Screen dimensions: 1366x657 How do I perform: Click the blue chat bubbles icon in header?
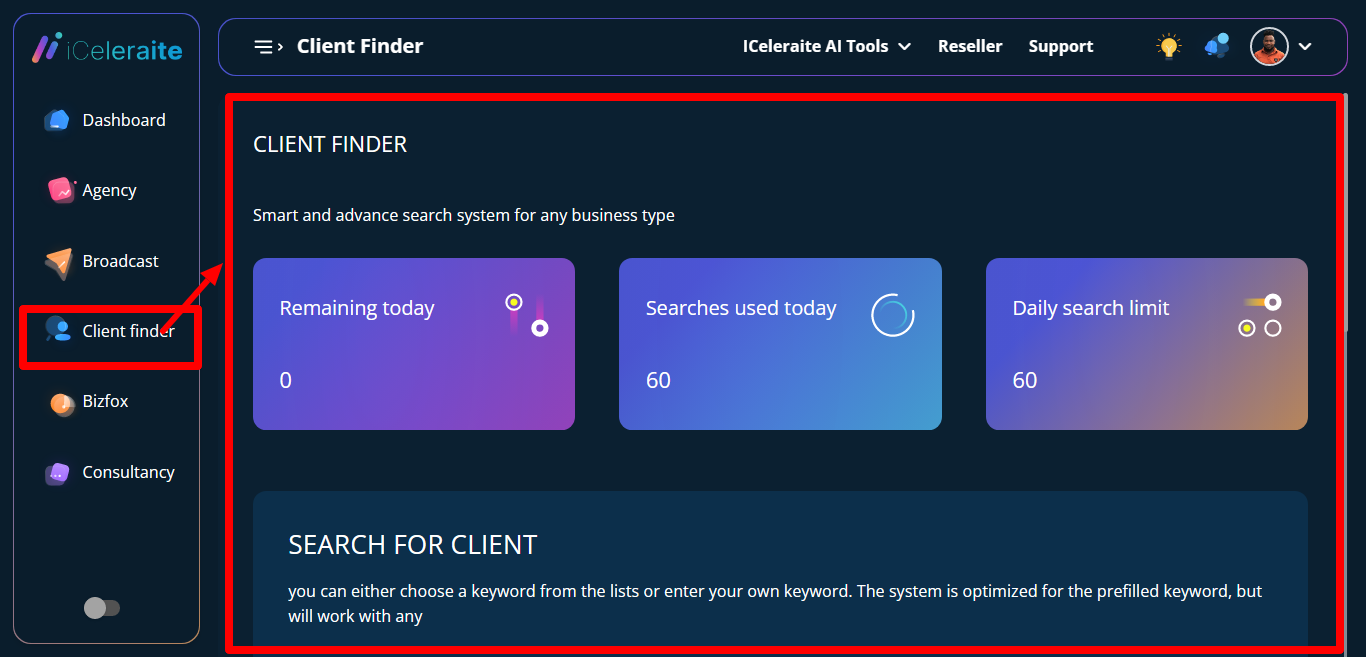click(x=1217, y=46)
